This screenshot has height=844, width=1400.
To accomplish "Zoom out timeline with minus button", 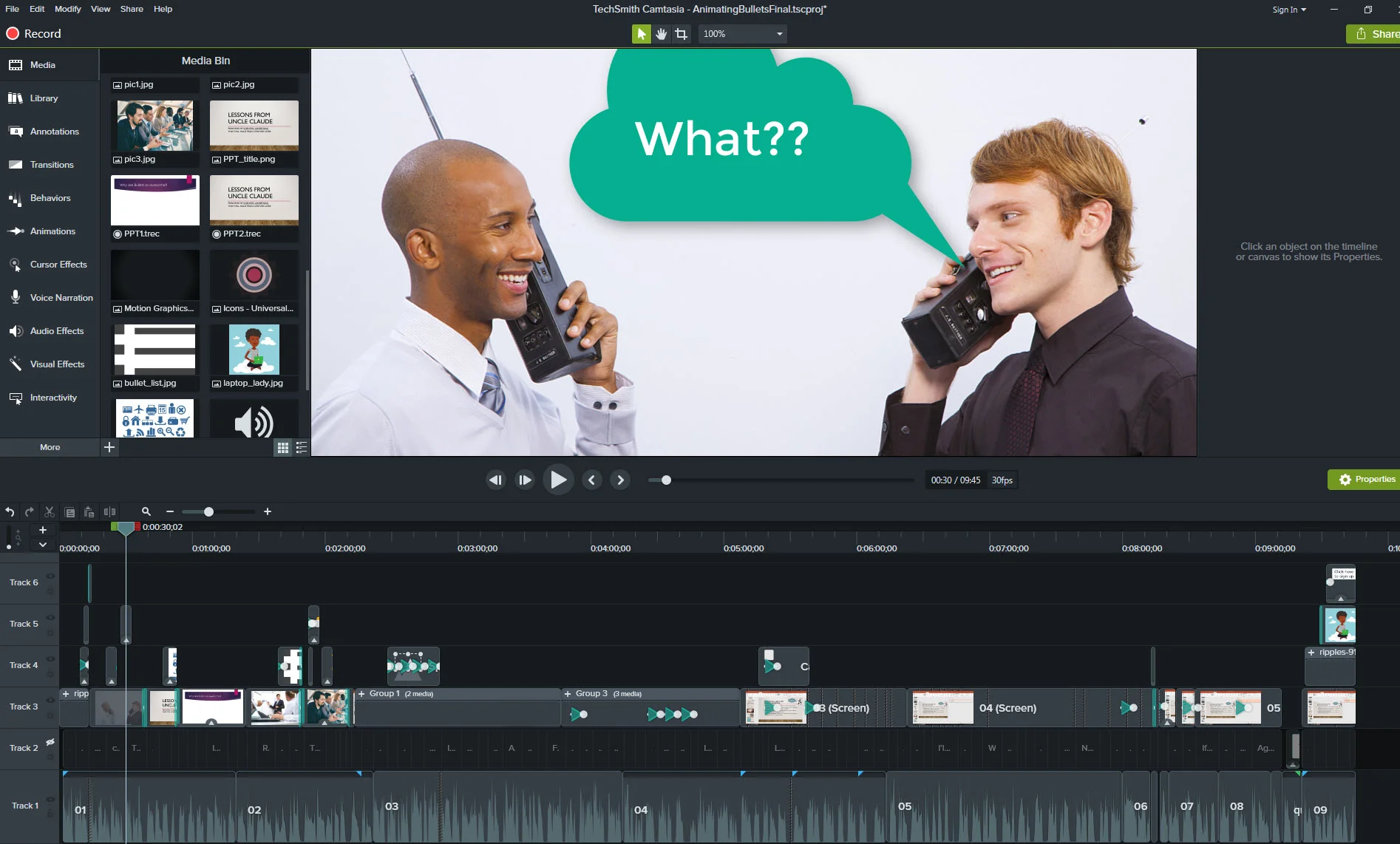I will click(x=170, y=511).
